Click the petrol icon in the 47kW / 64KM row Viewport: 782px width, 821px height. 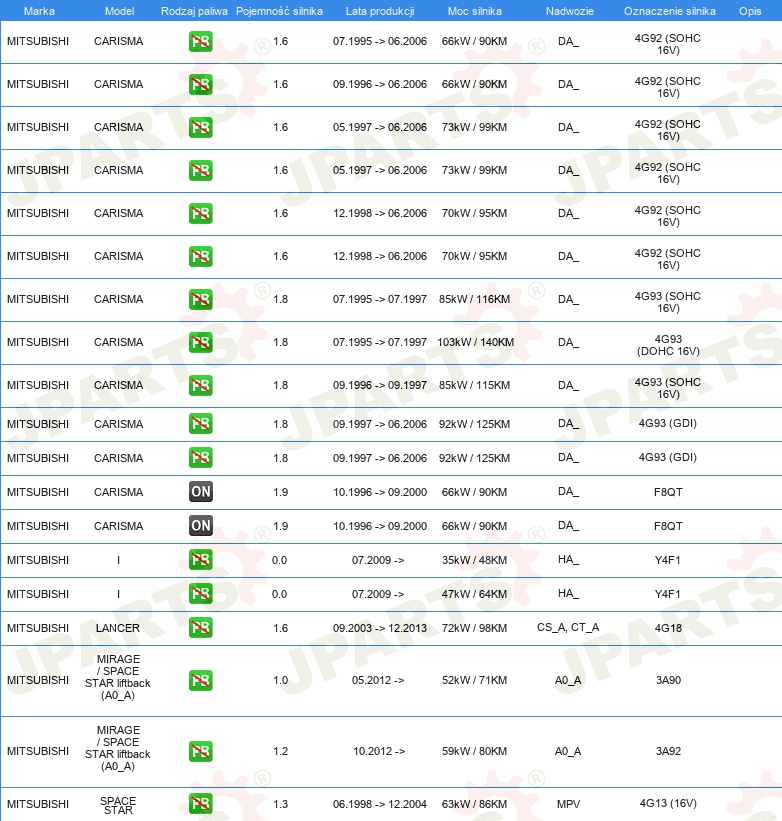click(x=200, y=594)
